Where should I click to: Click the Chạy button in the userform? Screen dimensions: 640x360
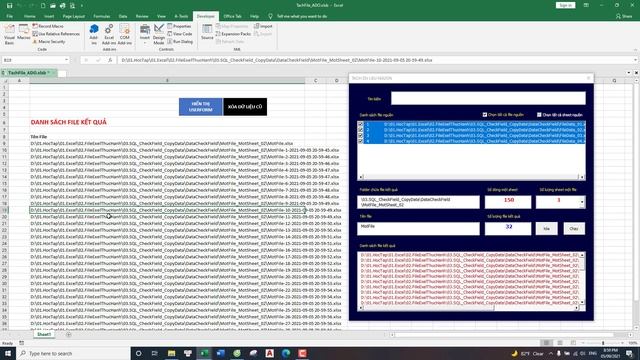point(574,229)
